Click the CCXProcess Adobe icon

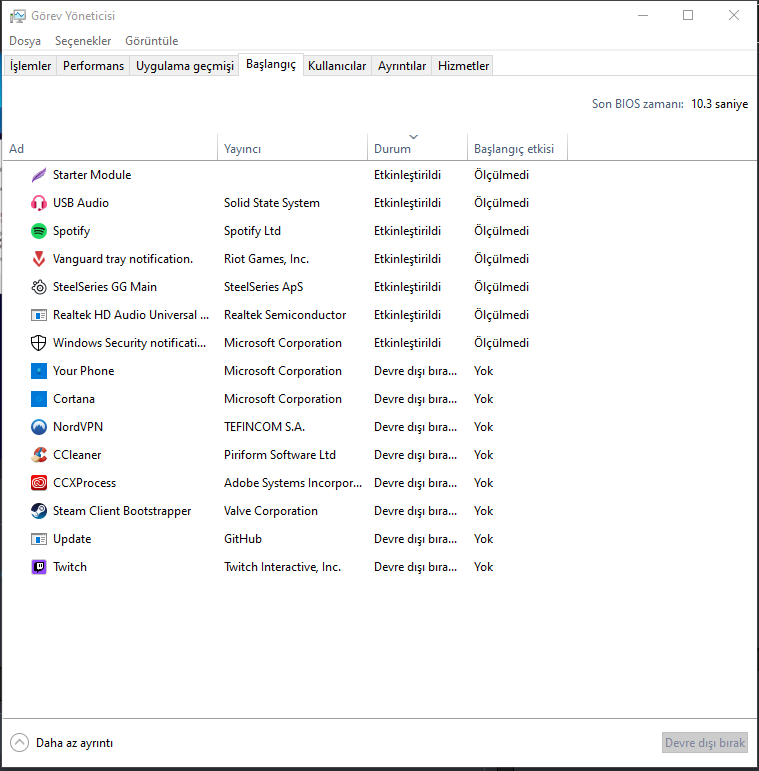[39, 483]
